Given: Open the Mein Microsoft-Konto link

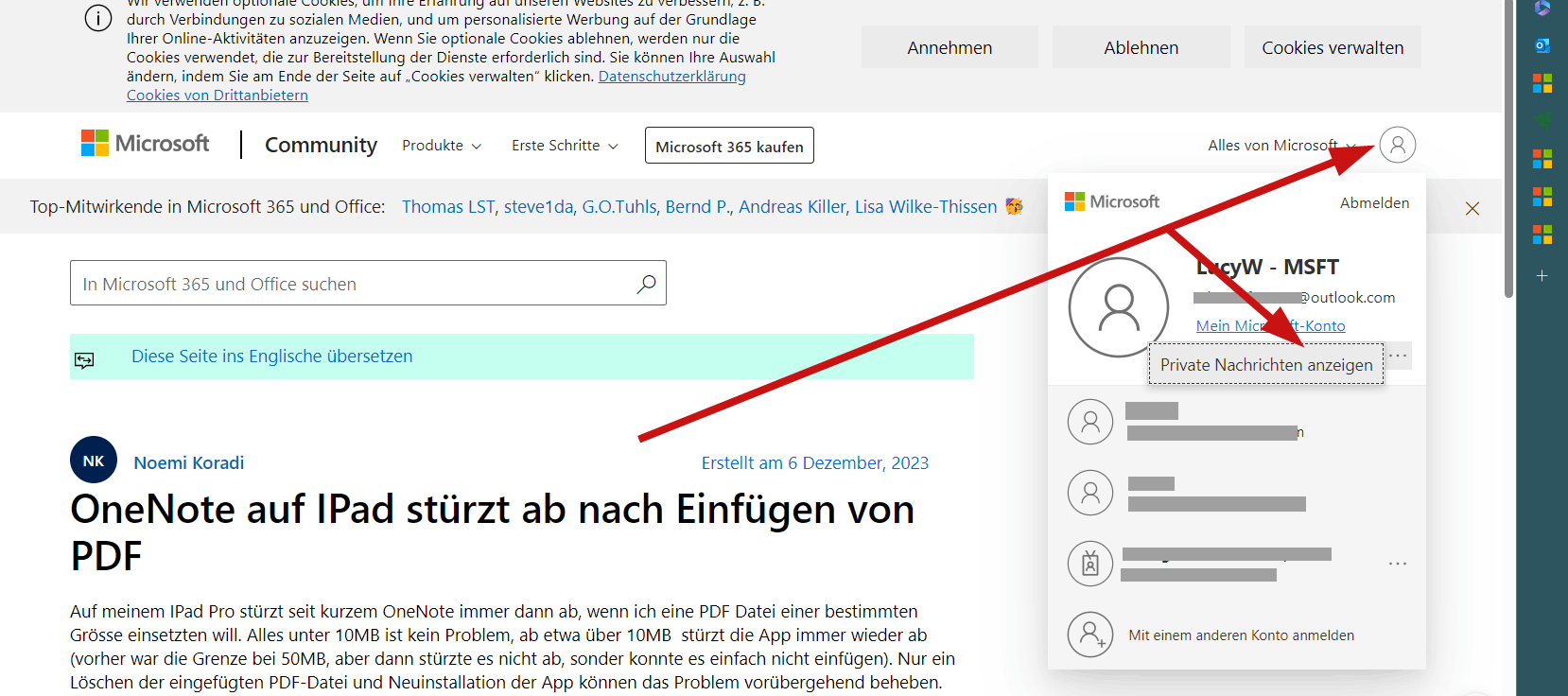Looking at the screenshot, I should tap(1270, 325).
